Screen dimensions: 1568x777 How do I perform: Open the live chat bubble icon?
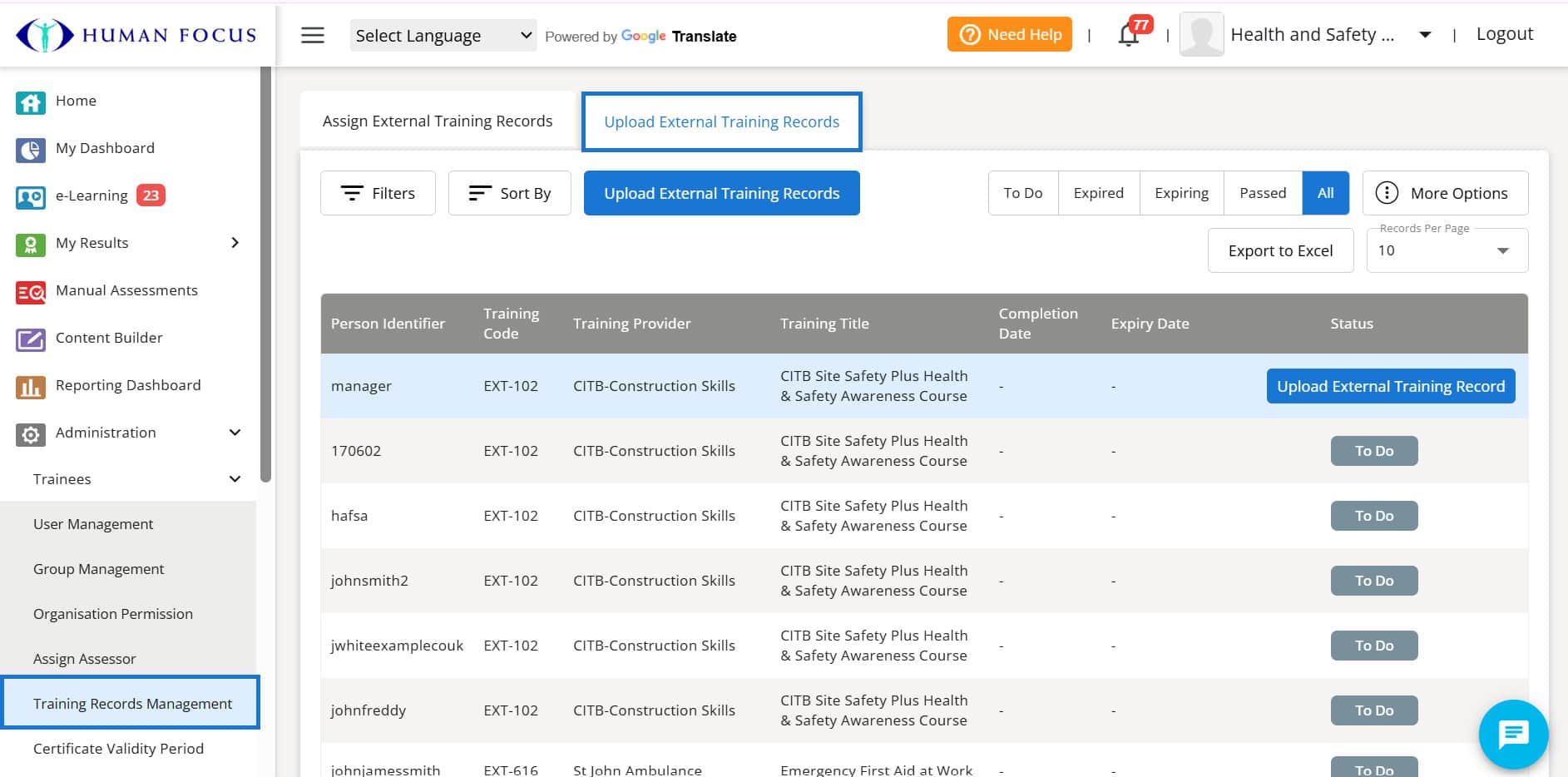point(1513,734)
